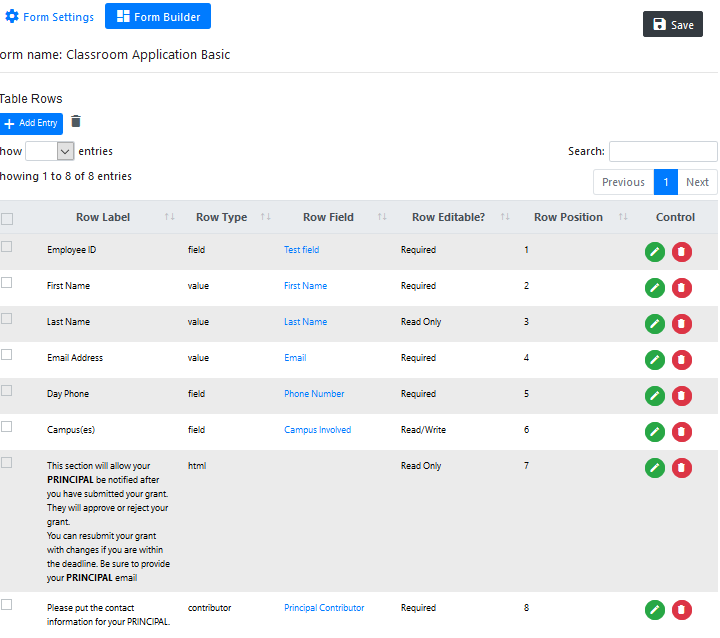Open the Form Builder tab

[x=157, y=17]
